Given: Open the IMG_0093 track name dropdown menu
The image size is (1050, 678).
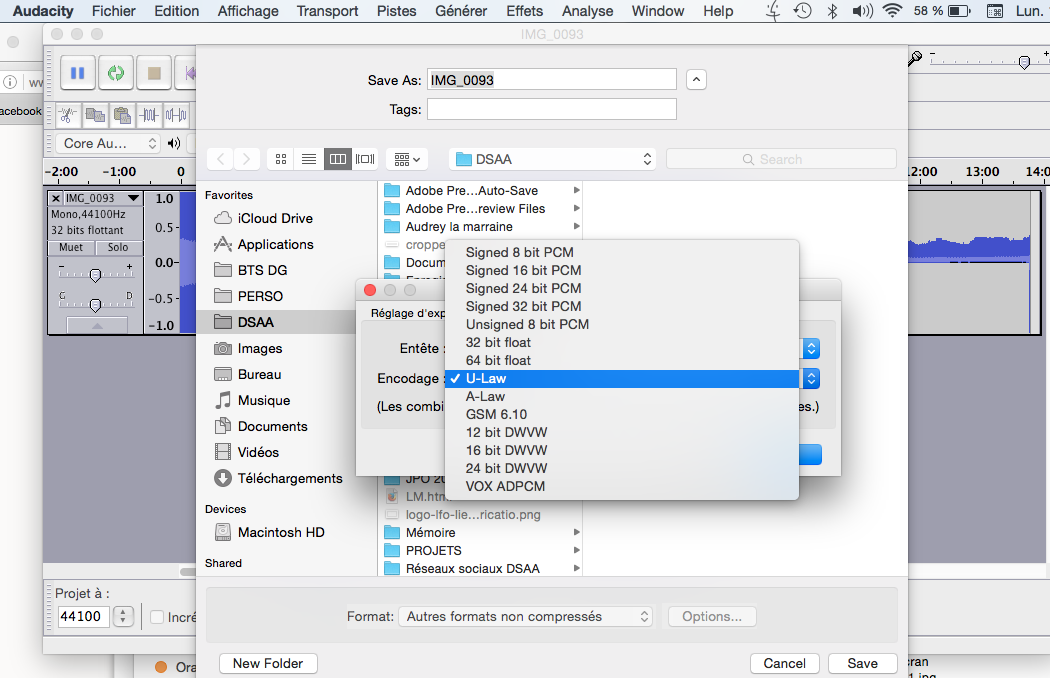Looking at the screenshot, I should [133, 198].
